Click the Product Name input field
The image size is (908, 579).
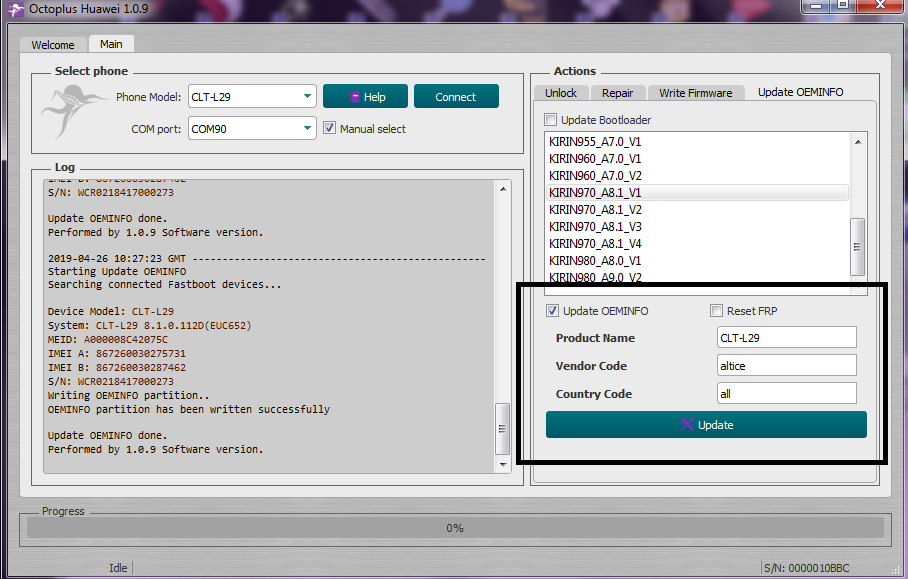coord(786,338)
